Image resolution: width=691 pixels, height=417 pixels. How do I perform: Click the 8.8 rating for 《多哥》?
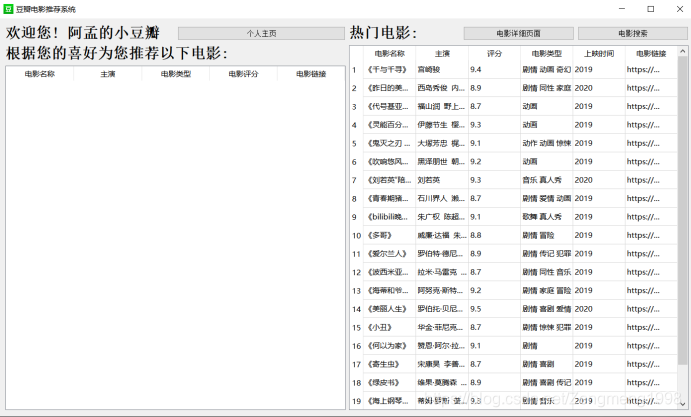pos(494,235)
